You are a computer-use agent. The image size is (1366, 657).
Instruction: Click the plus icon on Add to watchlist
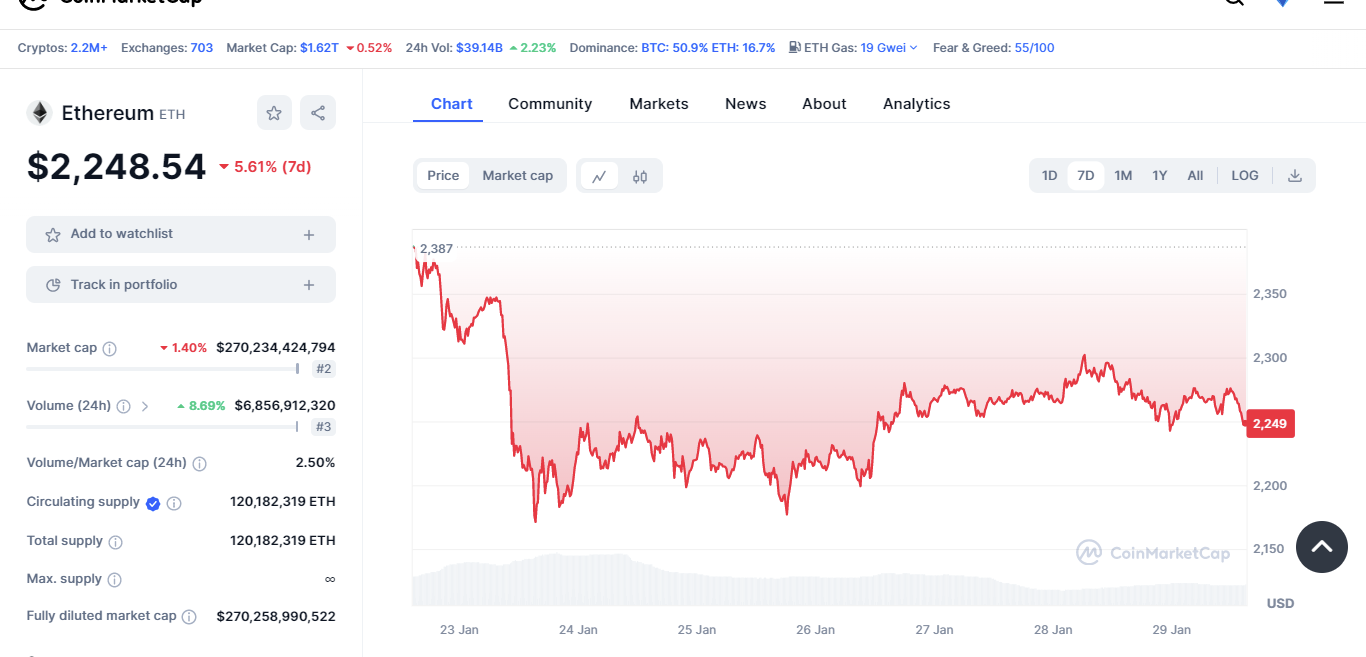click(x=309, y=235)
